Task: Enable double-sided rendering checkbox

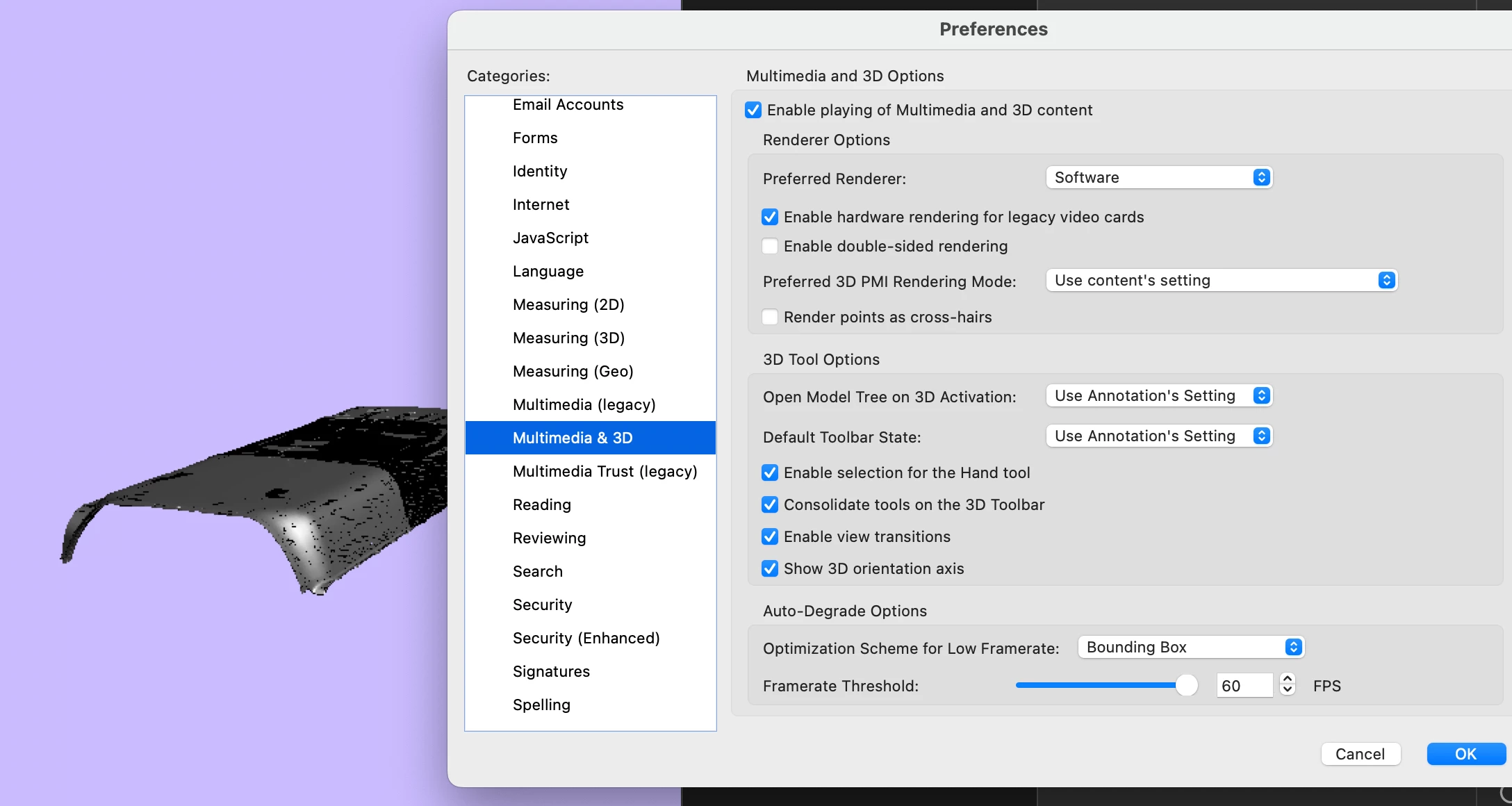Action: tap(770, 246)
